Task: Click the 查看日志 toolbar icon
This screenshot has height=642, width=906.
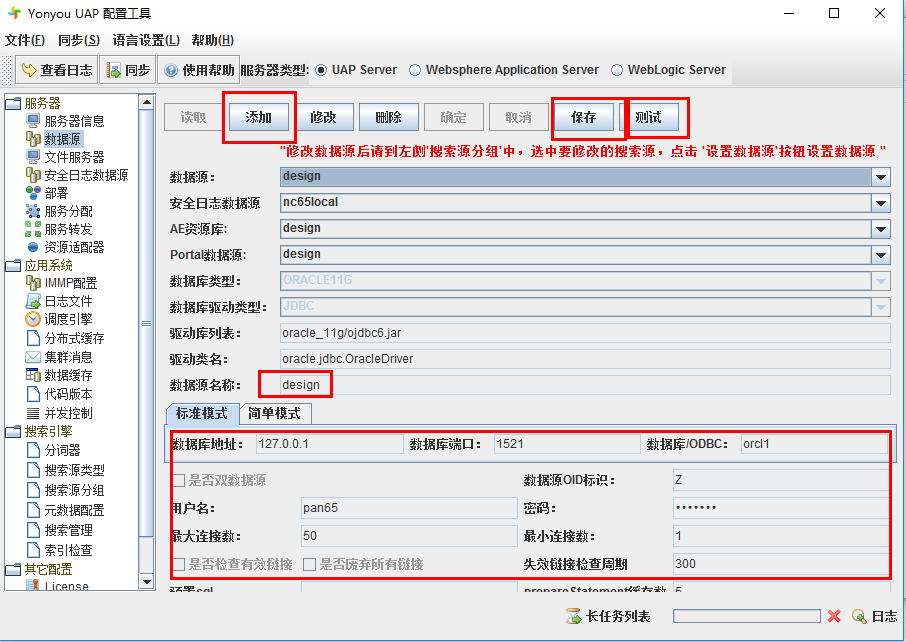Action: tap(29, 70)
